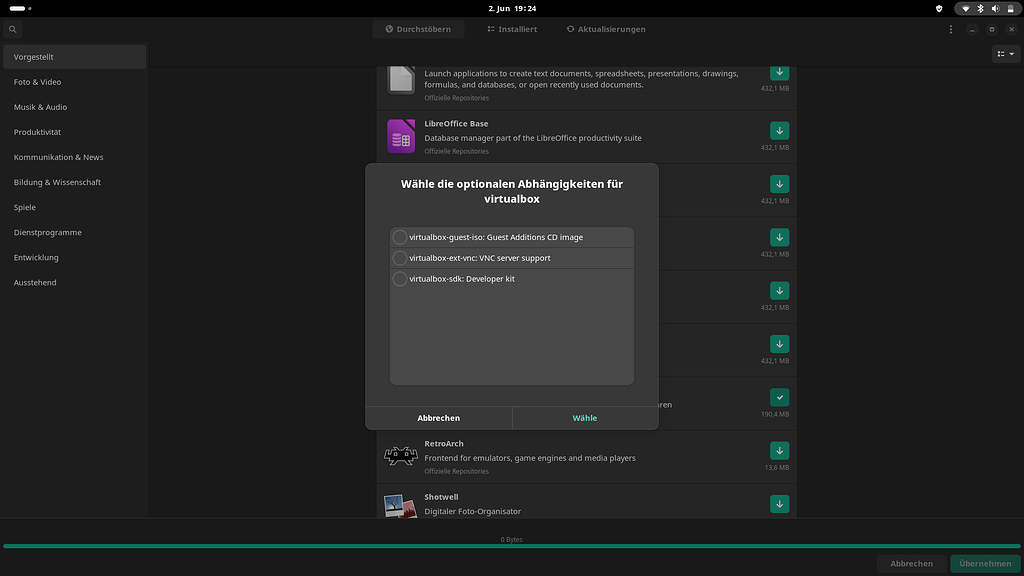Open the view layout dropdown
Image resolution: width=1024 pixels, height=576 pixels.
(x=1004, y=53)
